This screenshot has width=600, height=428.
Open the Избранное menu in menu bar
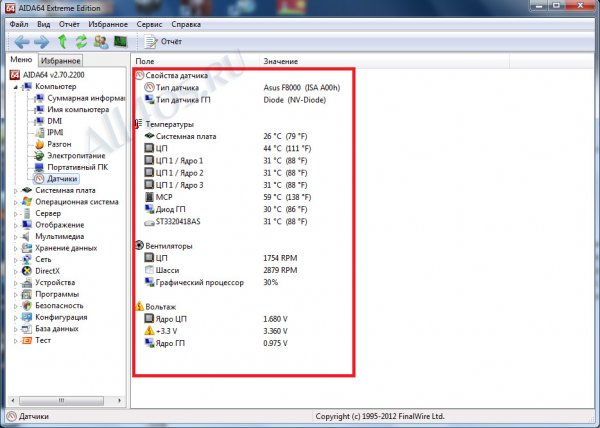tap(108, 24)
